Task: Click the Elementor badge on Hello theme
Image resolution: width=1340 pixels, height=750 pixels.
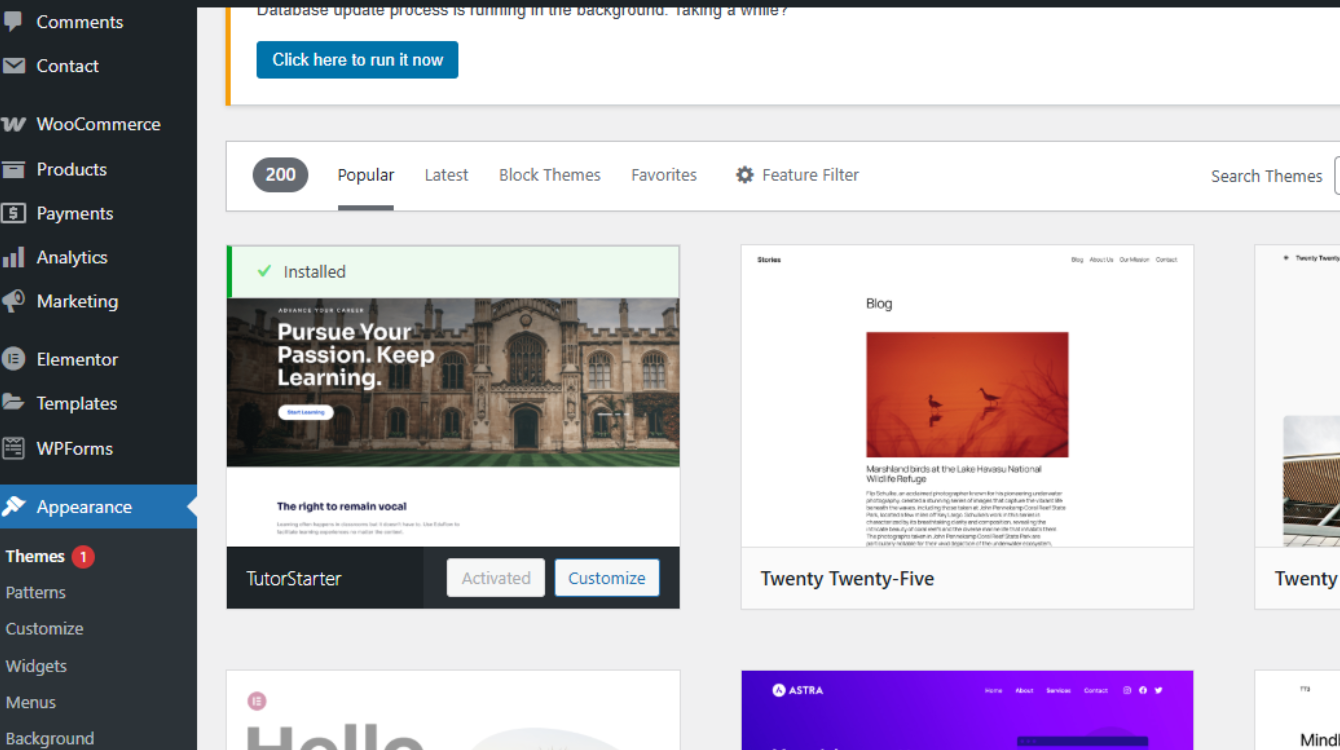Action: tap(256, 702)
